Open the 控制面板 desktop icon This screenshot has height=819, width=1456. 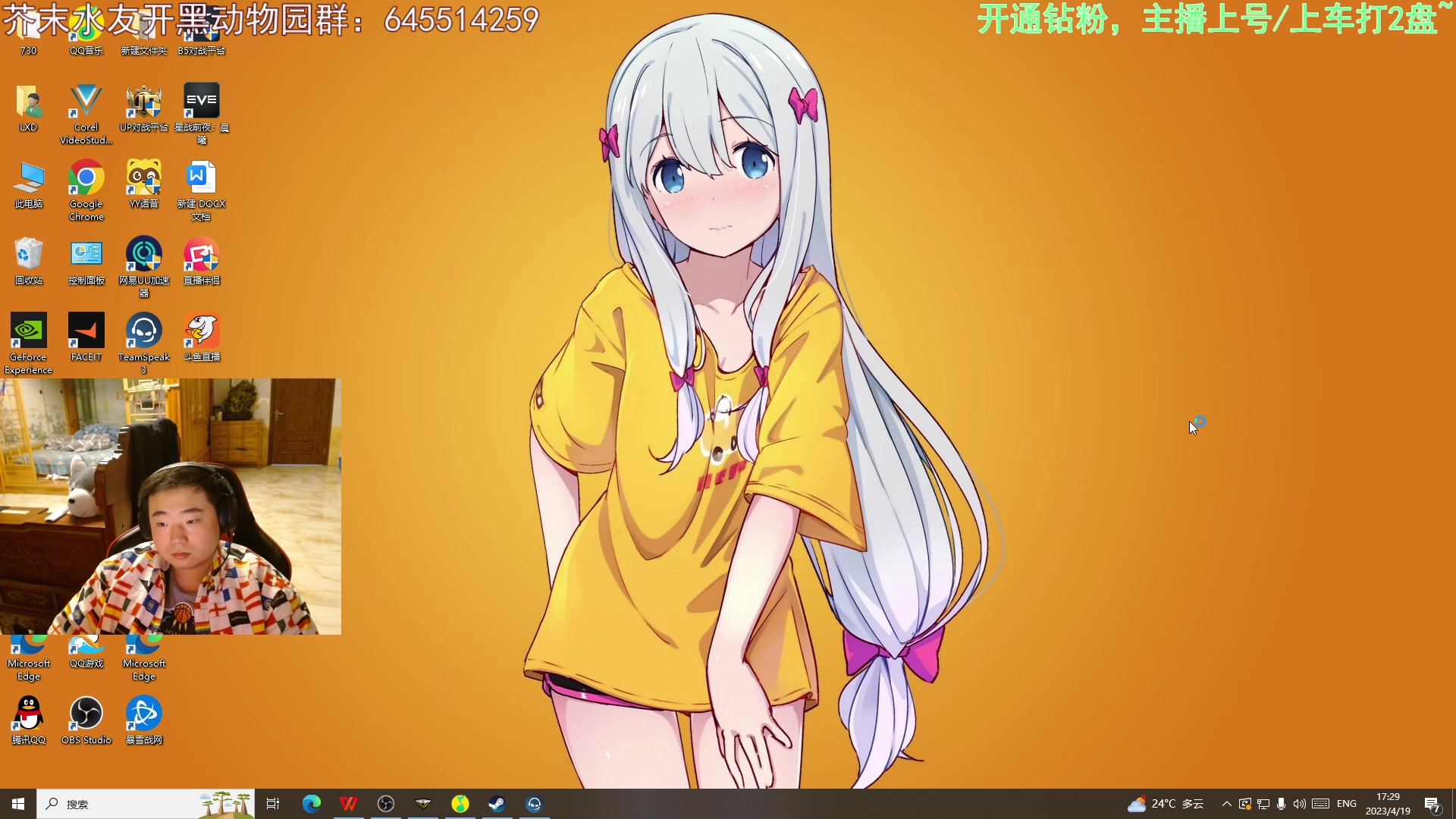tap(86, 261)
